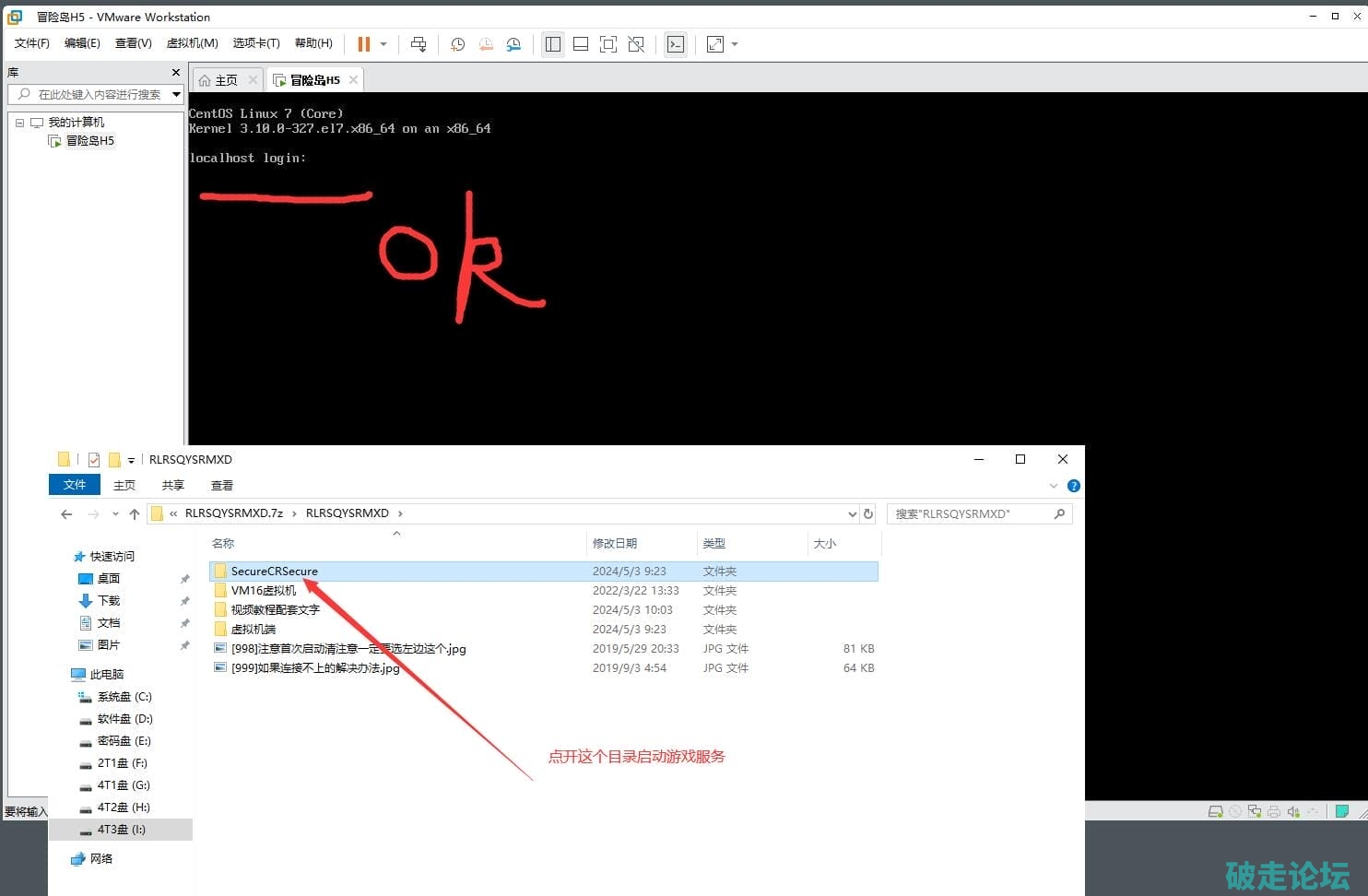Open the SecureCRSecure folder
The width and height of the screenshot is (1368, 896).
(x=274, y=572)
